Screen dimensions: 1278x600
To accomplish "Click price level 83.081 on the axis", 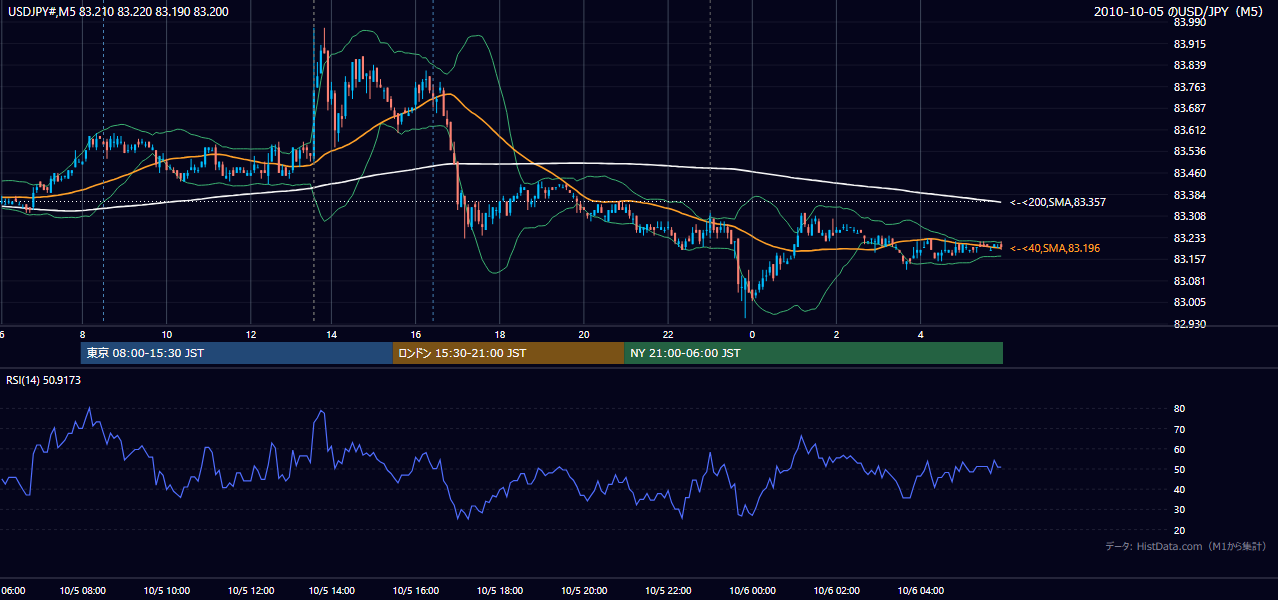I will (x=1188, y=281).
